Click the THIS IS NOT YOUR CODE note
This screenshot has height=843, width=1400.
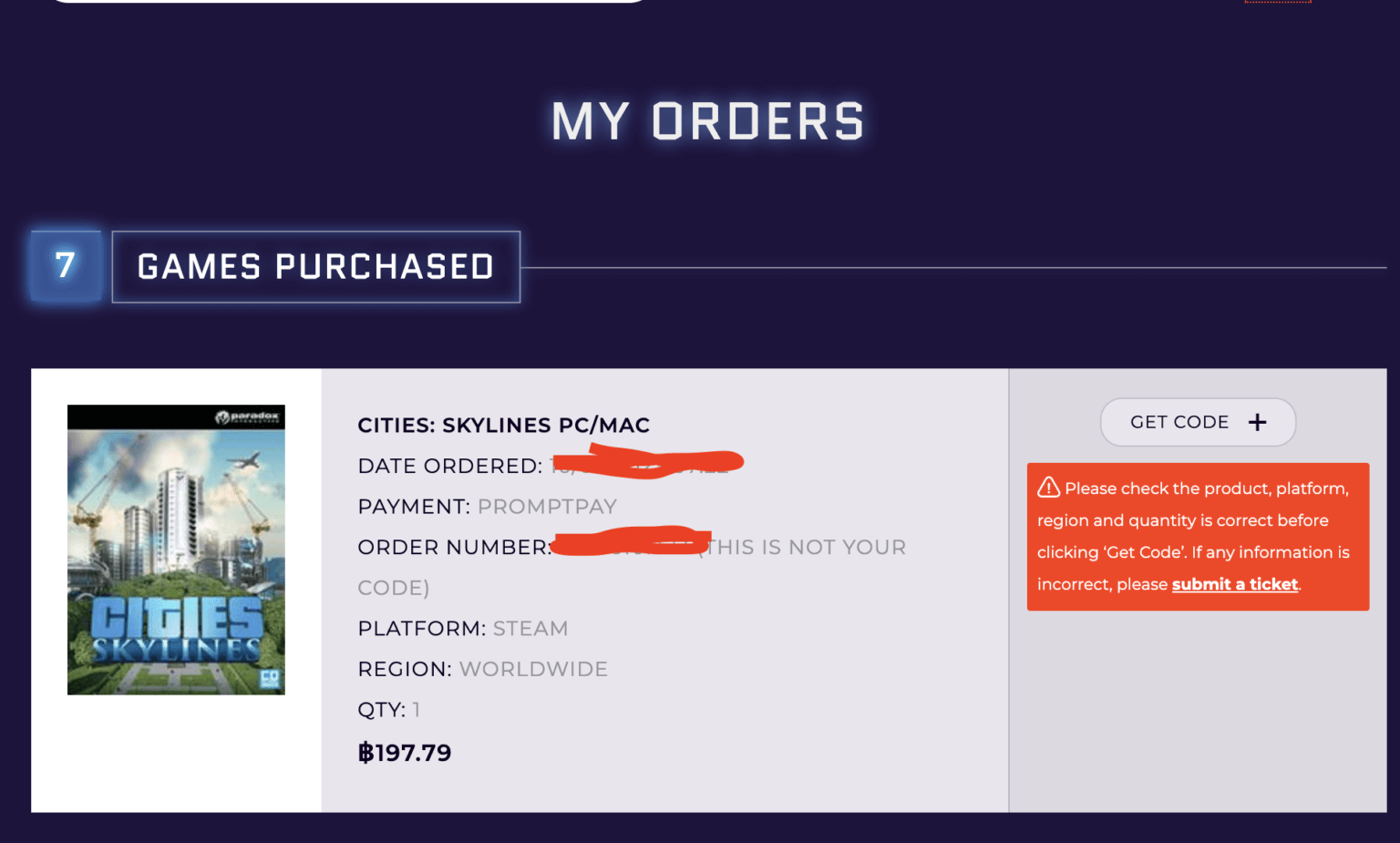(x=807, y=548)
